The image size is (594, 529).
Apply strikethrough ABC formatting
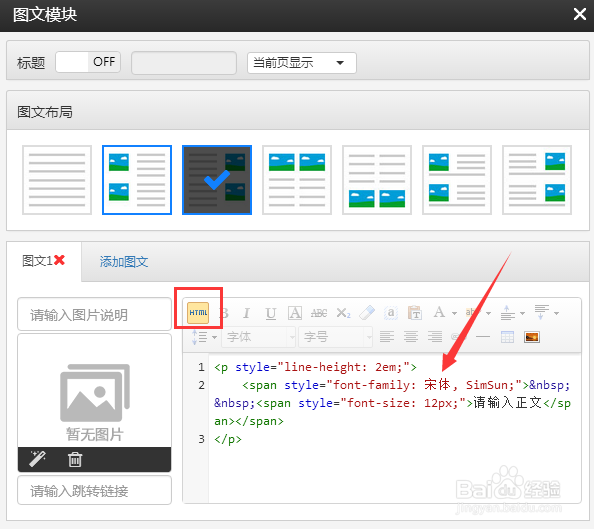click(319, 313)
